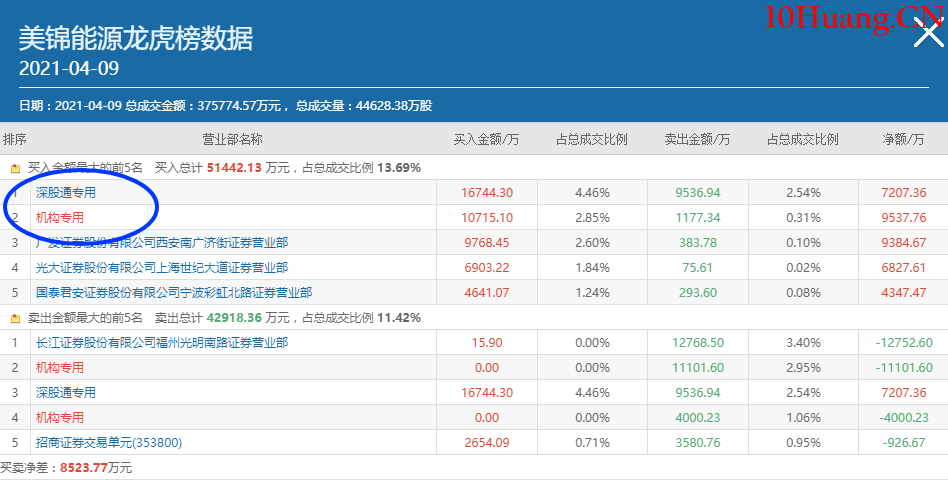This screenshot has height=480, width=948.
Task: Select sell amount 11101.60
Action: click(698, 368)
